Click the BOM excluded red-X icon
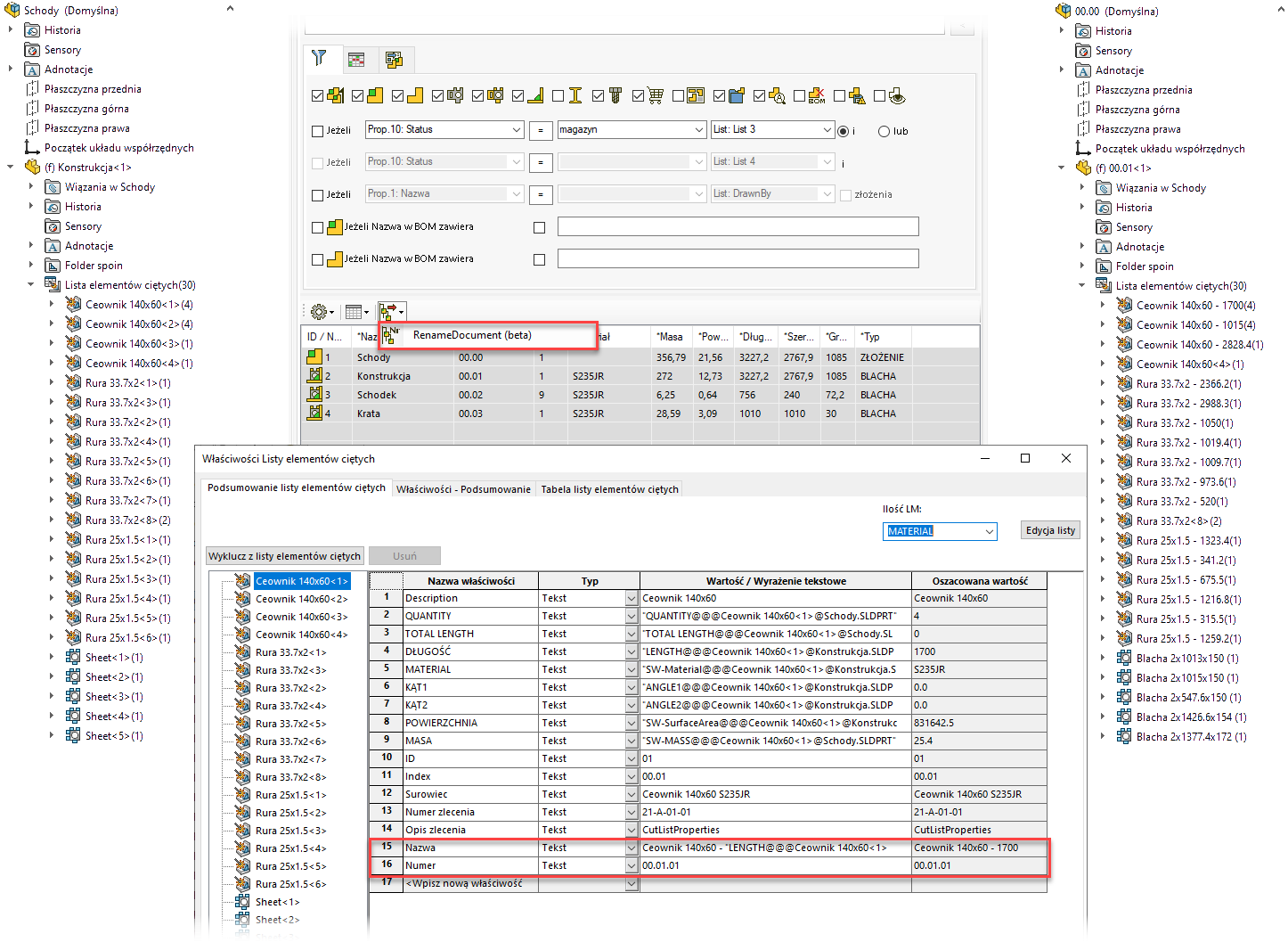Image resolution: width=1288 pixels, height=942 pixels. (x=817, y=95)
